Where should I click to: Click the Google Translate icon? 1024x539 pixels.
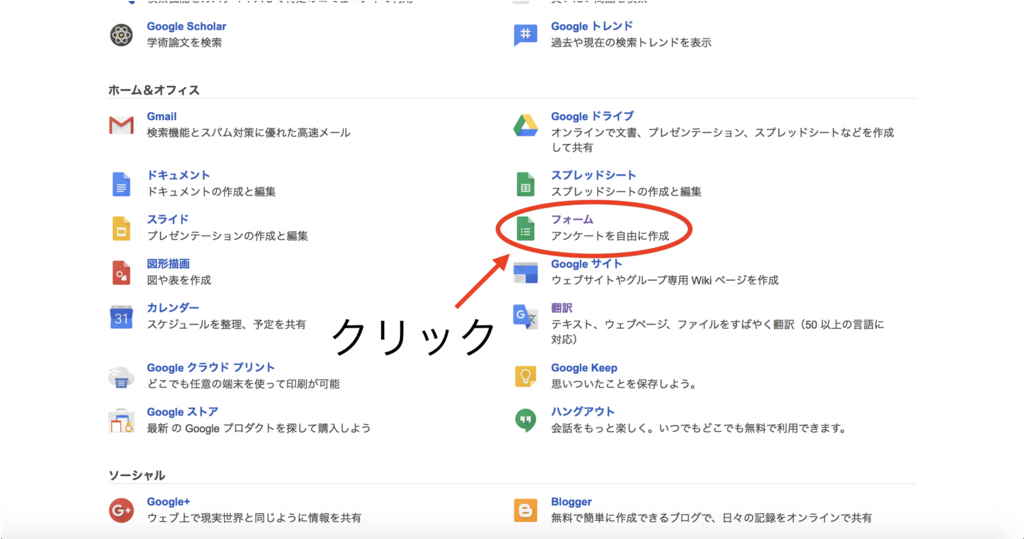525,317
